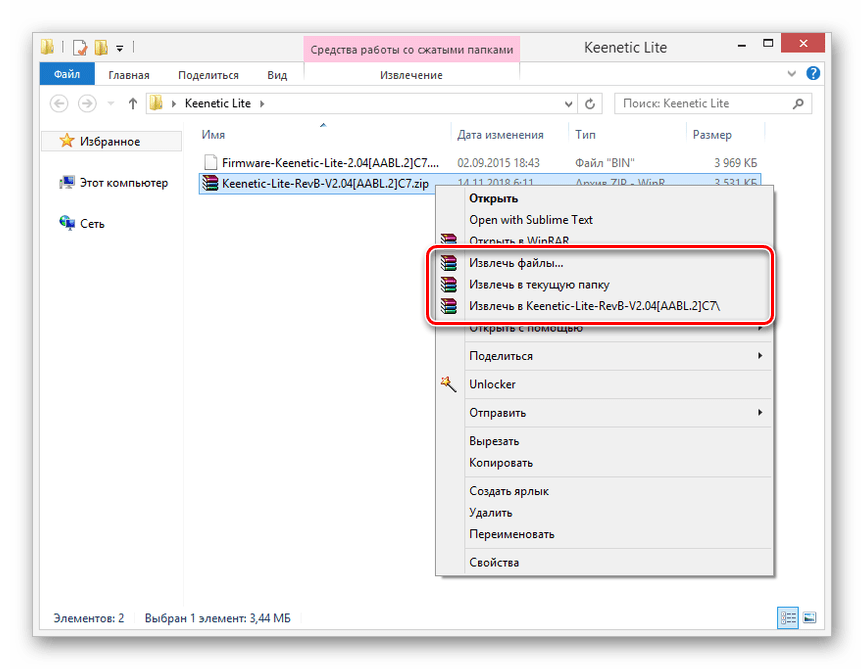Viewport: 864px width, 669px height.
Task: Expand the Keenetic Lite breadcrumb arrow
Action: click(262, 104)
